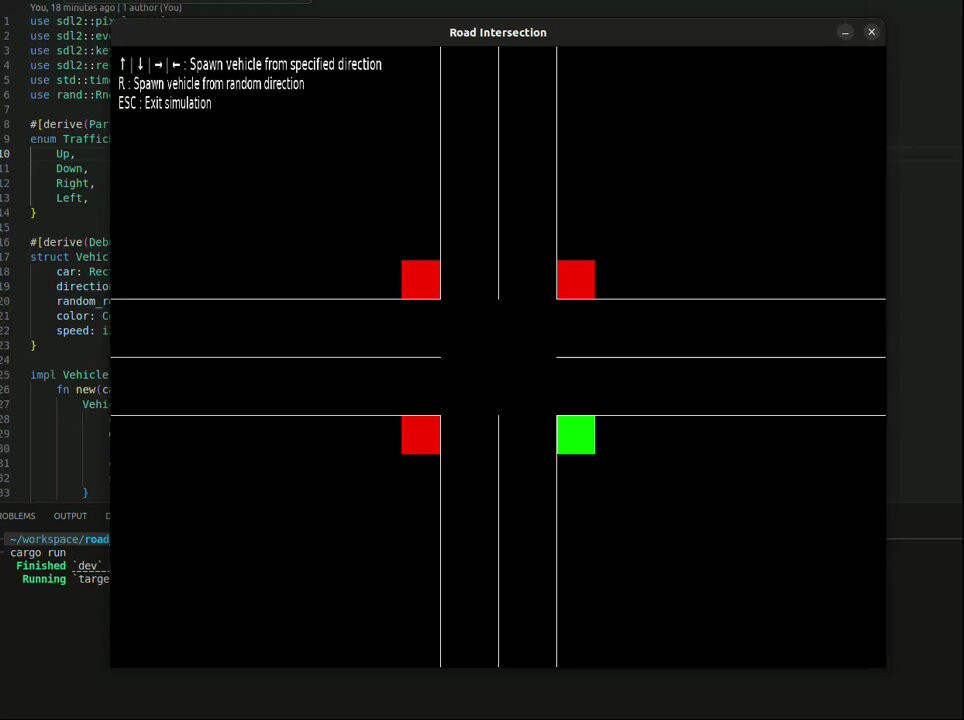Click the 'cargo run' command in terminal

(x=38, y=553)
